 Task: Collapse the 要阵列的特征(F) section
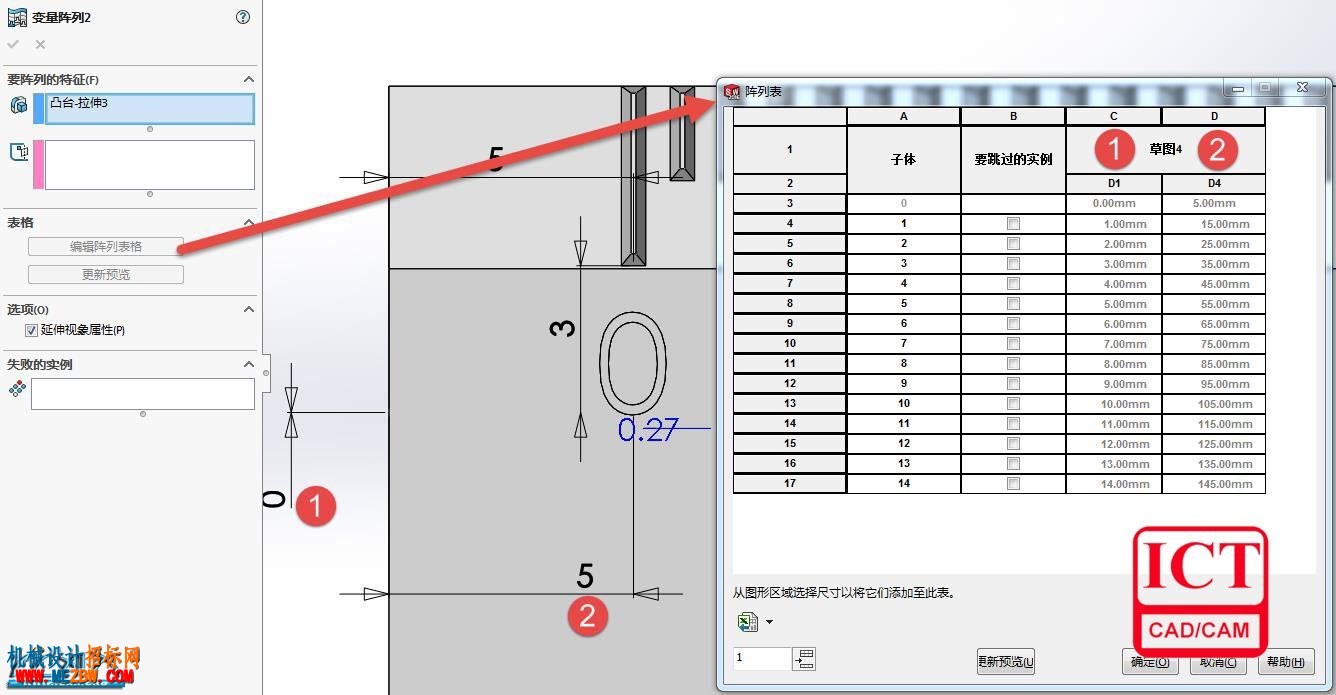(249, 79)
